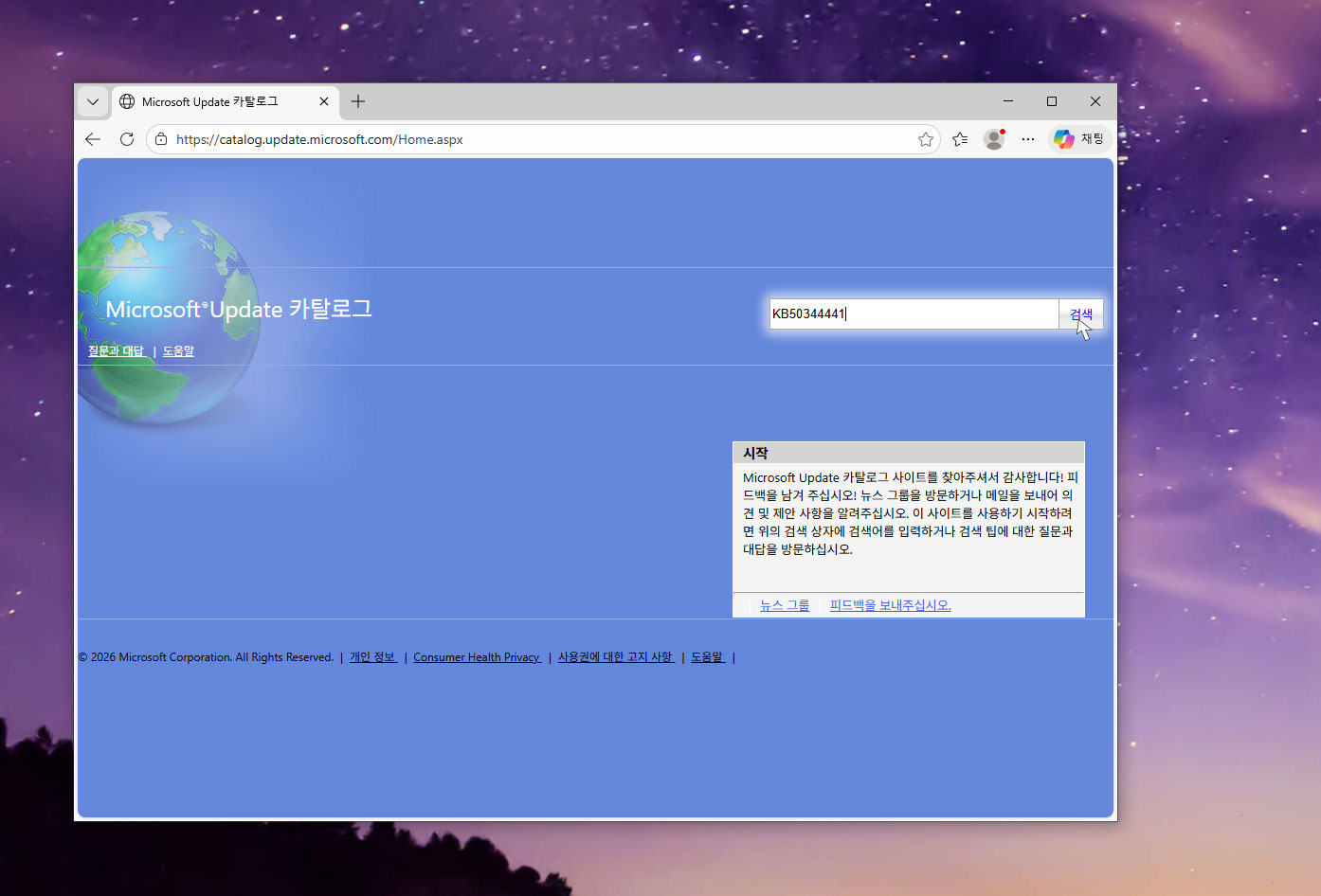Click the KB50344441 search box
Screen dimensions: 1321x896
pyautogui.click(x=914, y=314)
